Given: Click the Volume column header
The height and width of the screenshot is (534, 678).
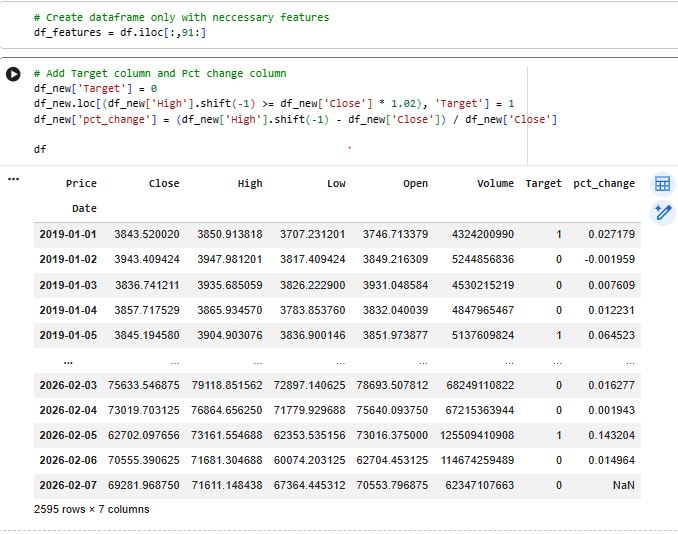Looking at the screenshot, I should [x=494, y=184].
